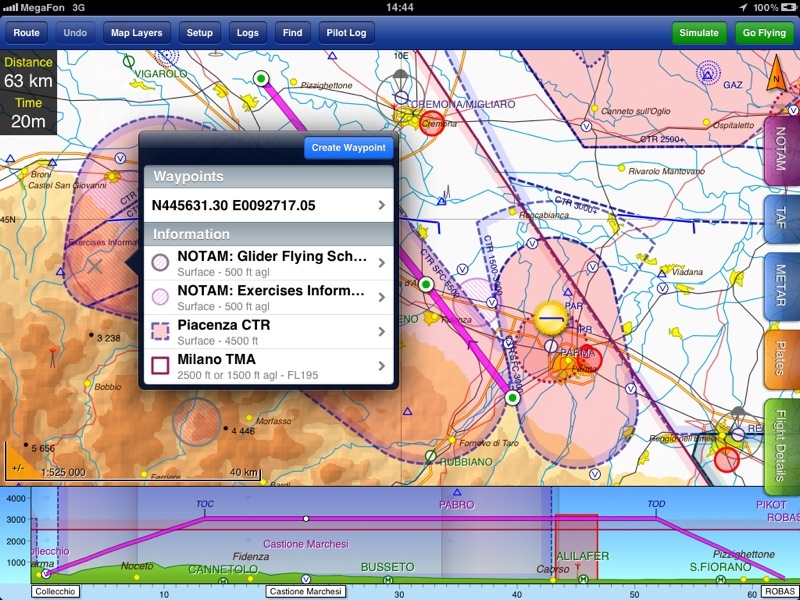This screenshot has height=600, width=800.
Task: Select TOC marker on elevation profile
Action: pos(205,506)
